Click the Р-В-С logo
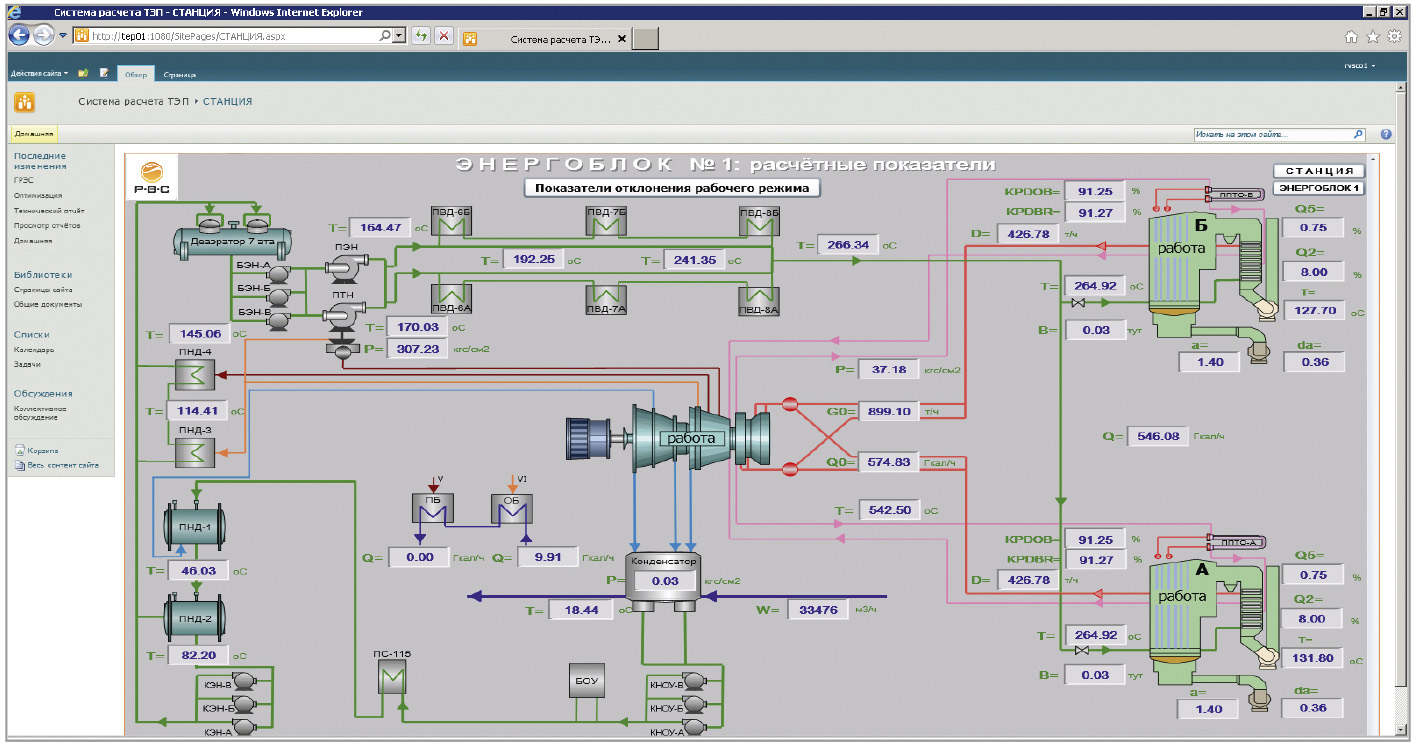Screen dimensions: 1416x747 (x=153, y=177)
